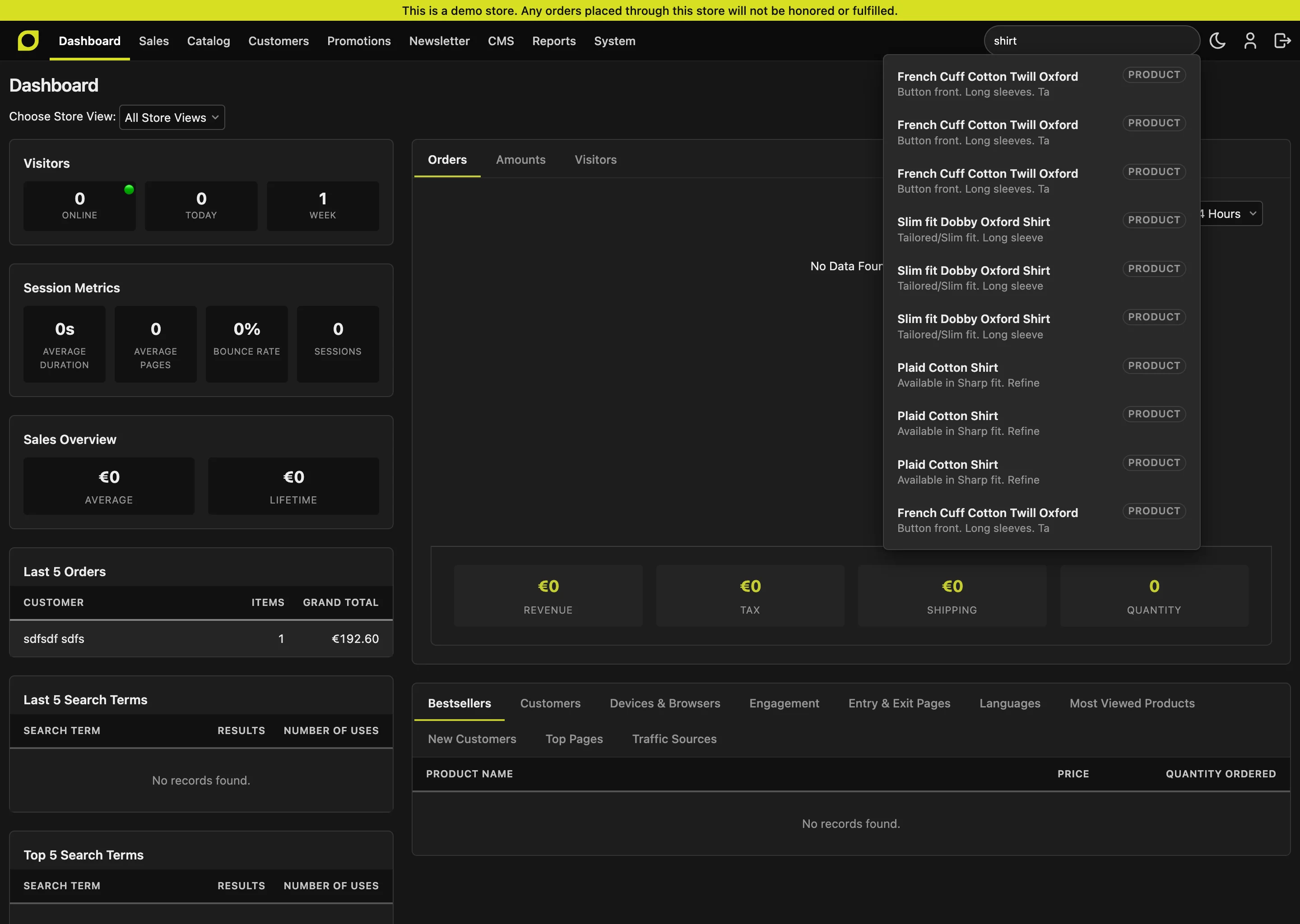Image resolution: width=1300 pixels, height=924 pixels.
Task: Select the Bestsellers tab
Action: (460, 703)
